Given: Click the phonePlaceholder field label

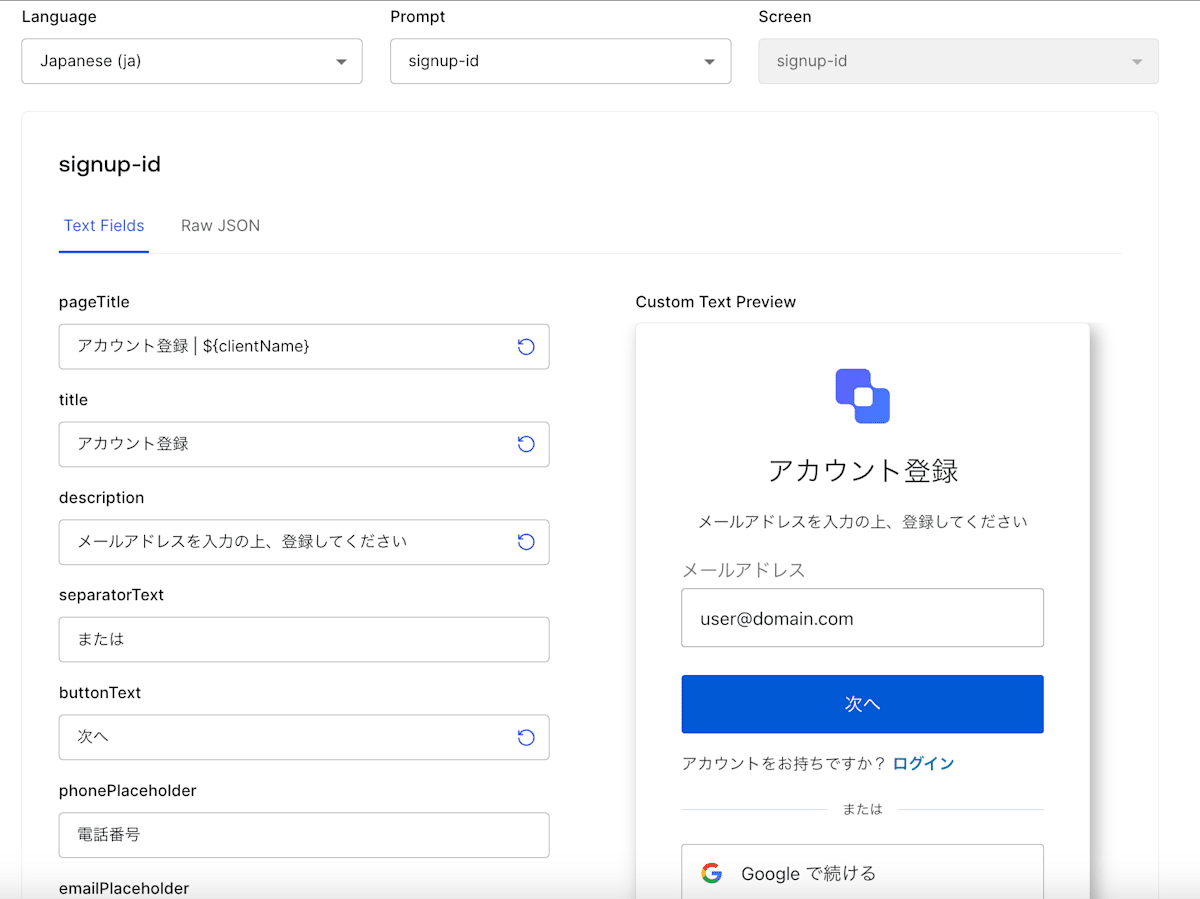Looking at the screenshot, I should click(128, 791).
